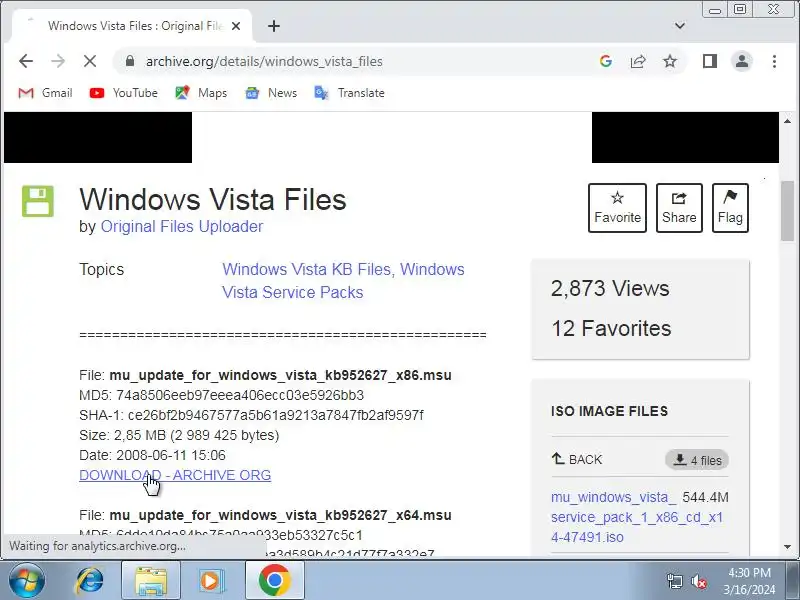Open the Translate bookmark

coord(349,93)
